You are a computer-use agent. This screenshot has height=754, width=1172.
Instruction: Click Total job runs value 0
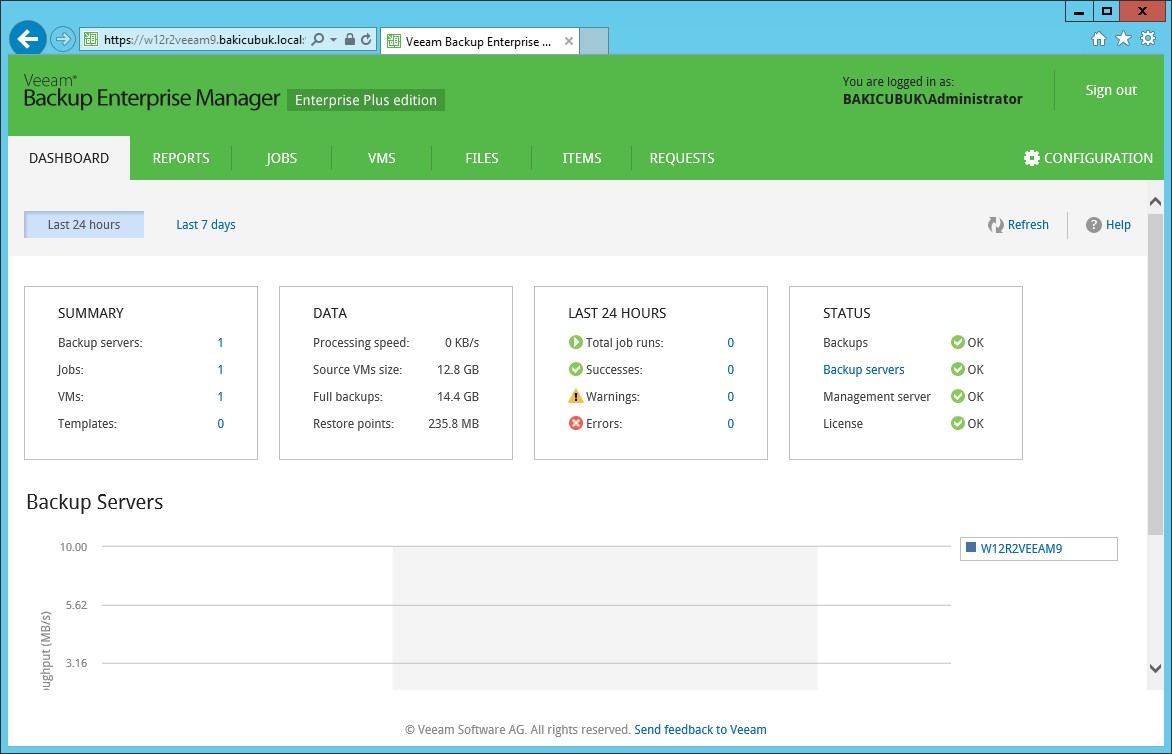pyautogui.click(x=730, y=342)
